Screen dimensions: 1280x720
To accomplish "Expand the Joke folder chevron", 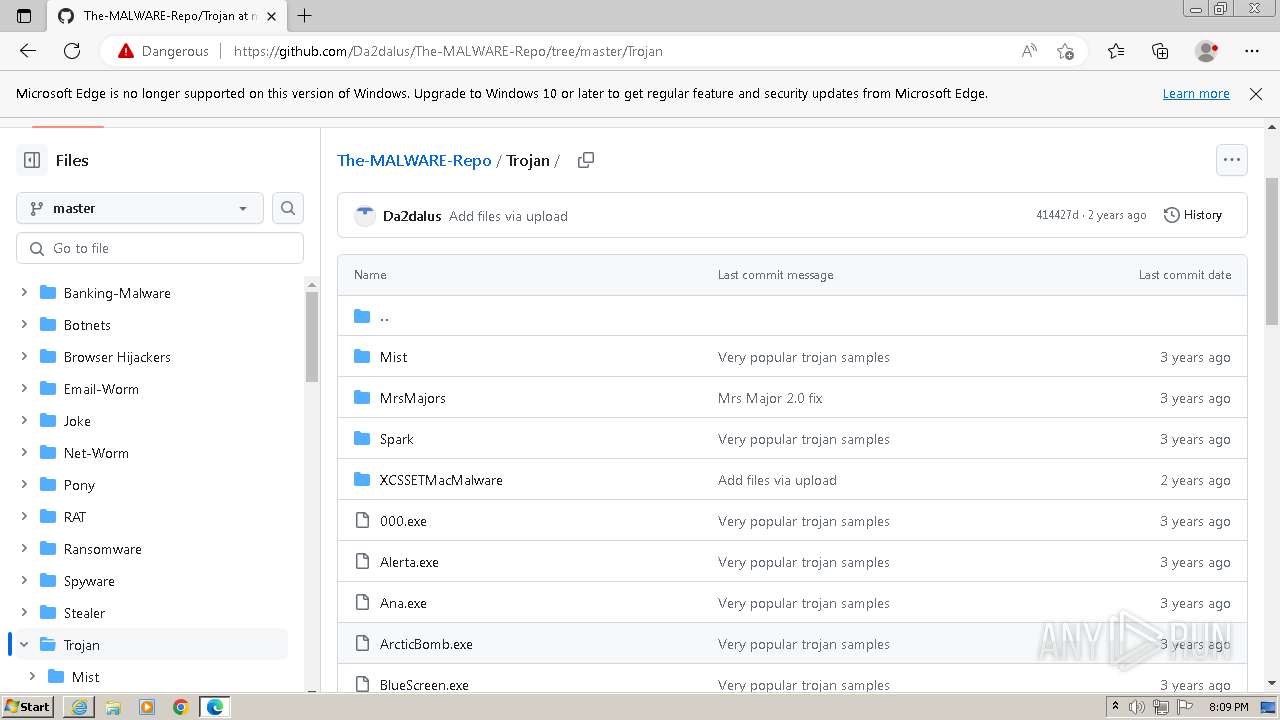I will tap(24, 421).
